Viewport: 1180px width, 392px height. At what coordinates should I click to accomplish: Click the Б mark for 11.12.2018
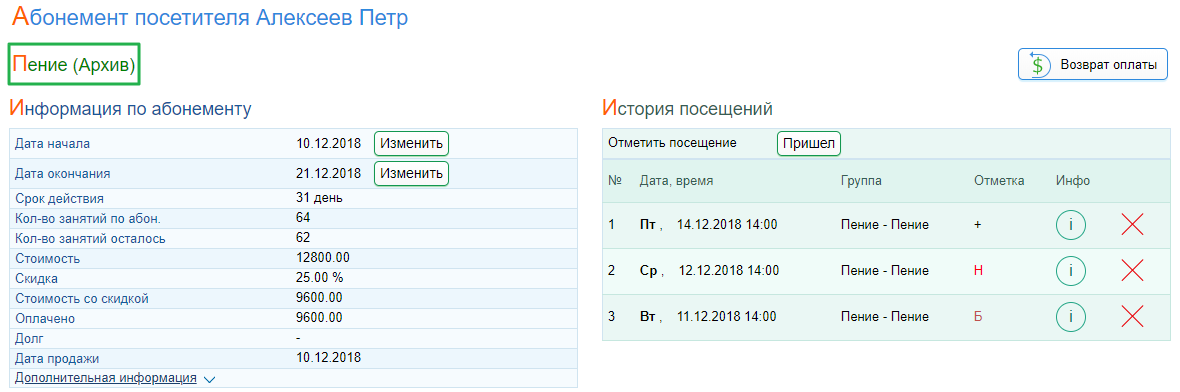click(978, 317)
